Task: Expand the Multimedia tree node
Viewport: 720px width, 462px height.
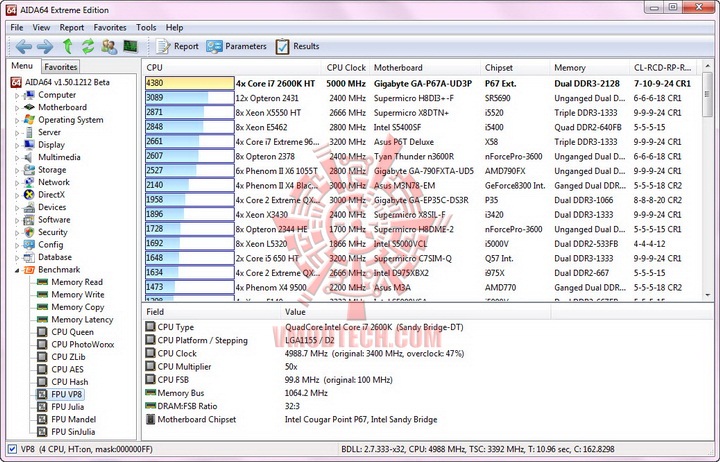Action: click(x=17, y=158)
